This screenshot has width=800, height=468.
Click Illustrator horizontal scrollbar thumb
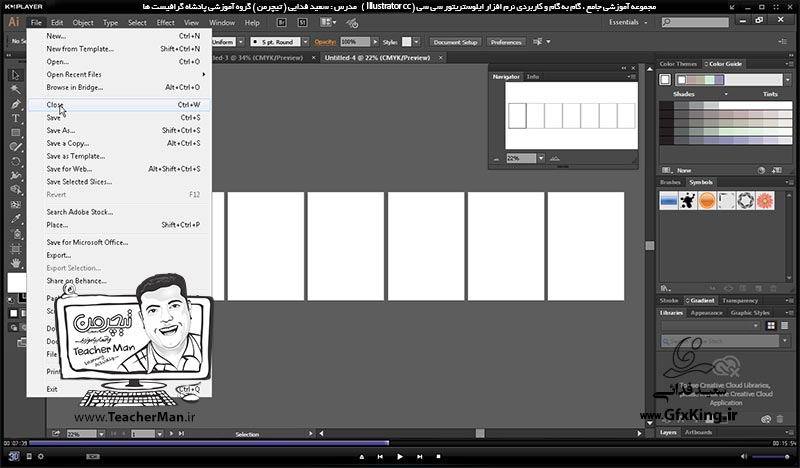[x=480, y=433]
